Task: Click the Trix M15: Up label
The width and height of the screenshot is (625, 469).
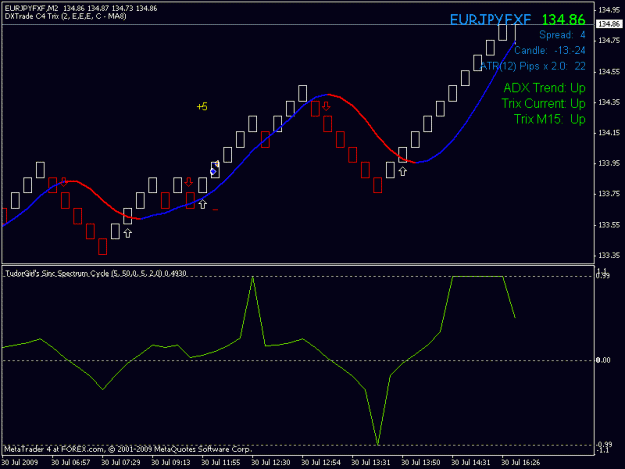Action: click(549, 119)
